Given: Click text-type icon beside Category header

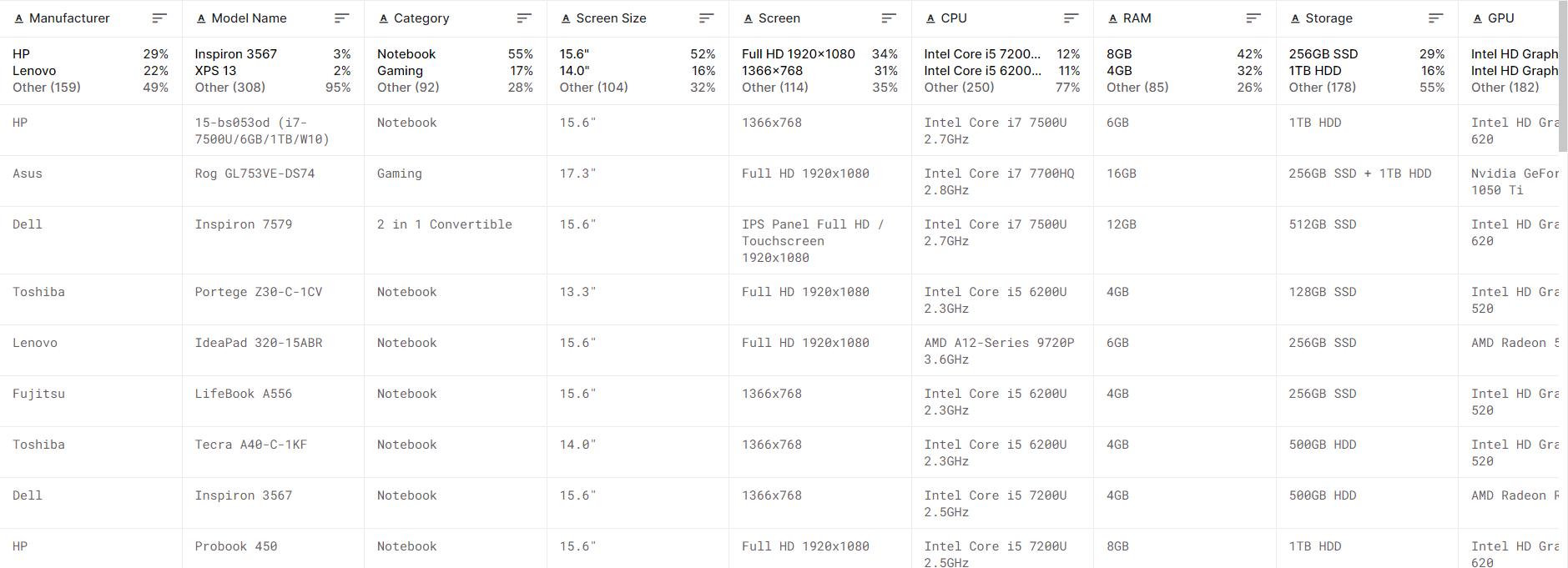Looking at the screenshot, I should (x=383, y=18).
